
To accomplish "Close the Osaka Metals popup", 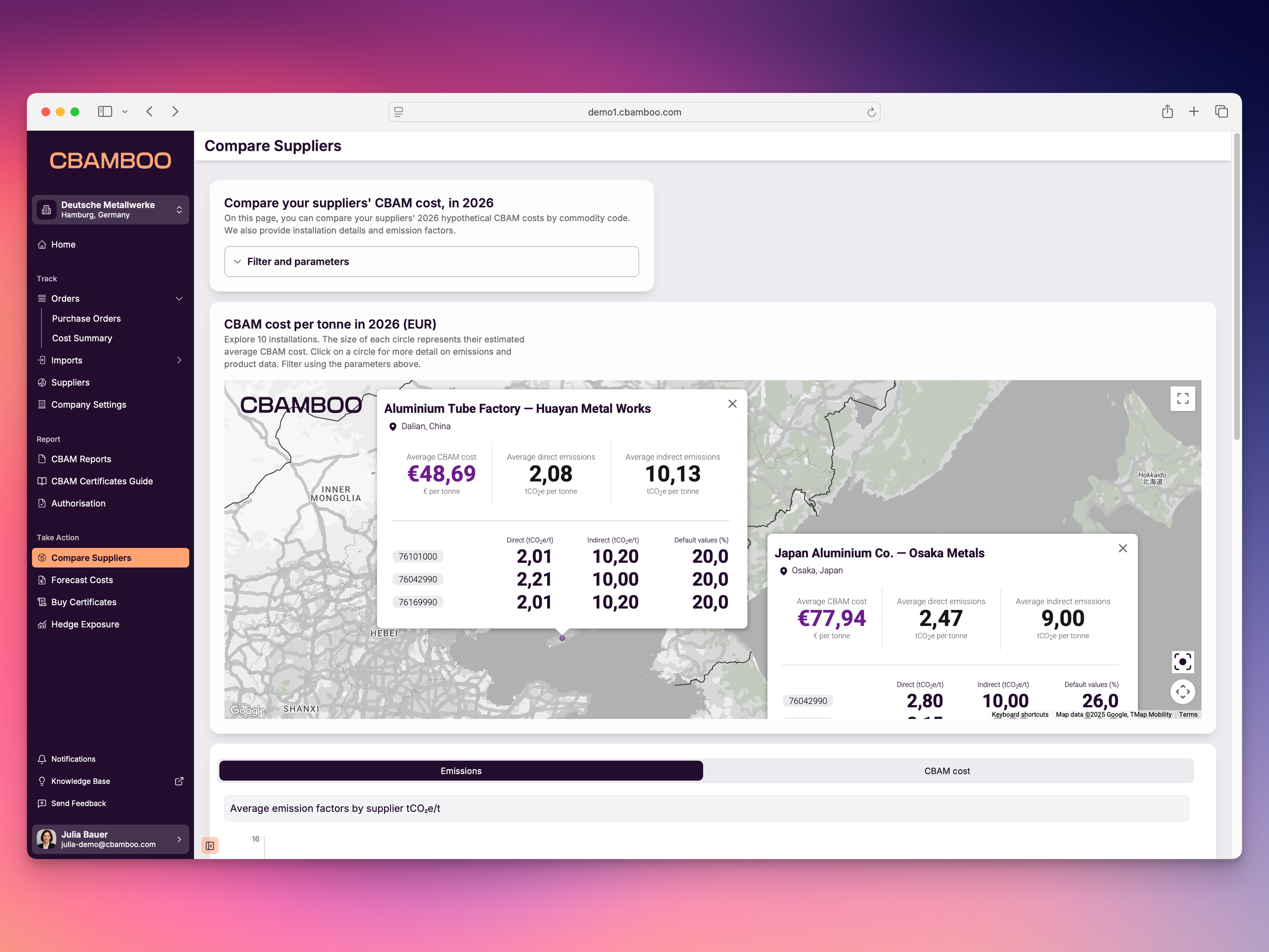I will (1123, 548).
